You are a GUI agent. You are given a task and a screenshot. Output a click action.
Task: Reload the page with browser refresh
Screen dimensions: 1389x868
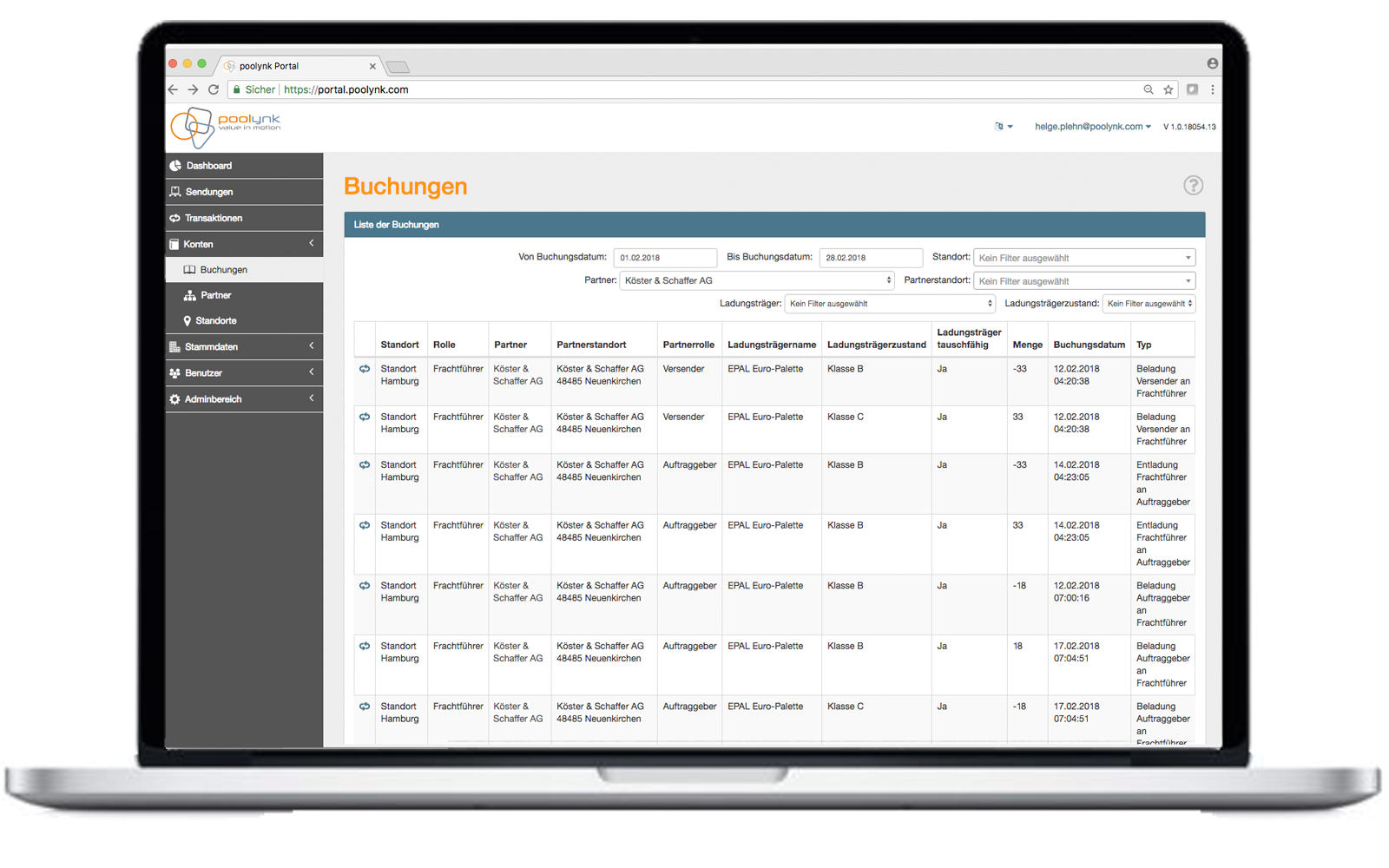pos(214,89)
